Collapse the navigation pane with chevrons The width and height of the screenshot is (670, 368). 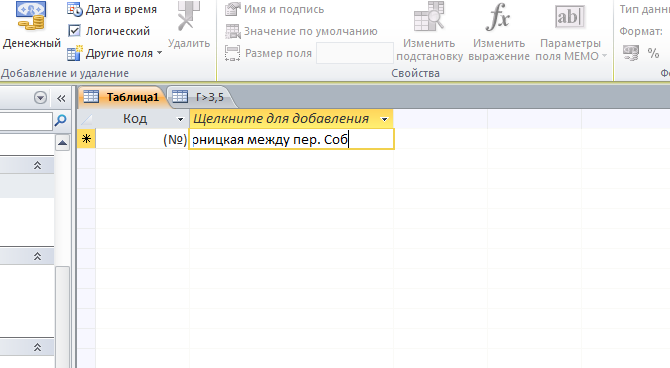61,98
